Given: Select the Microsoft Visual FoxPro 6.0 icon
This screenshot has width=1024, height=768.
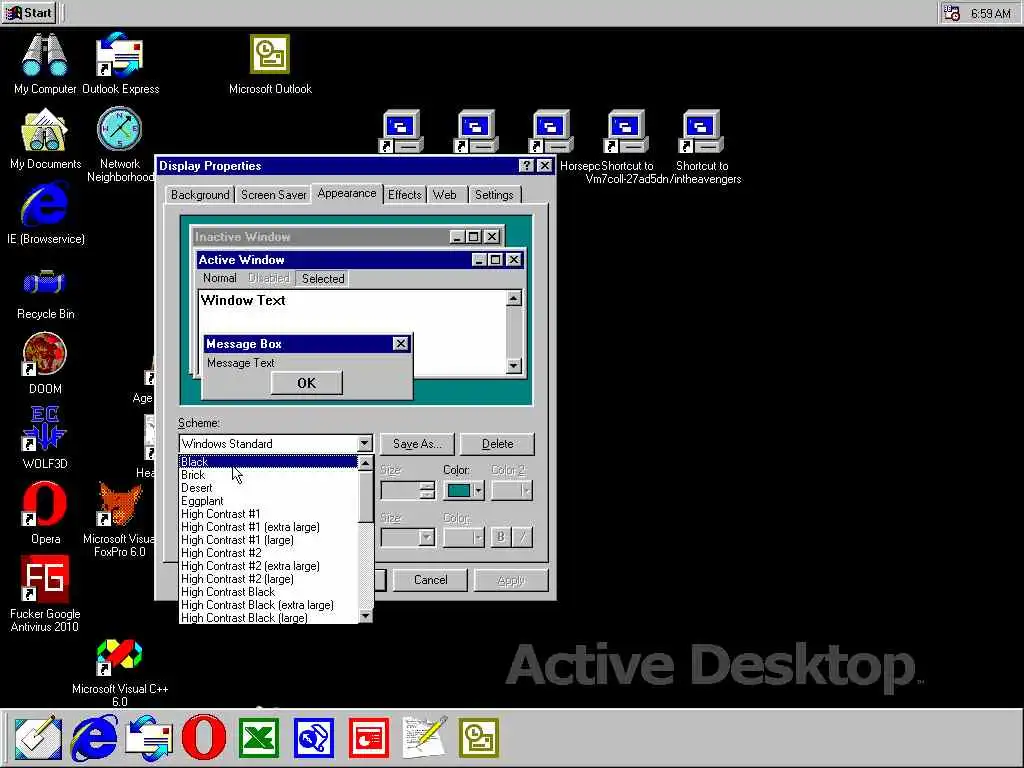Looking at the screenshot, I should point(120,519).
